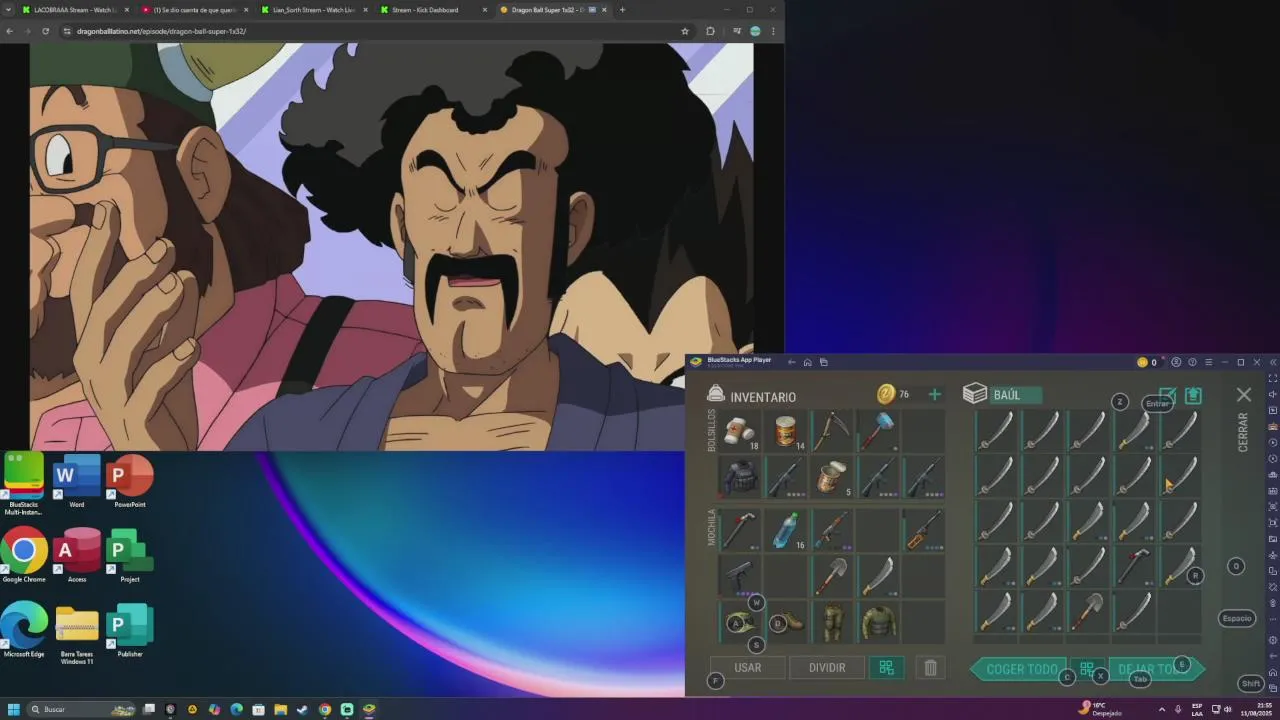
Task: Select the machete in the inventory backpack
Action: click(x=878, y=576)
